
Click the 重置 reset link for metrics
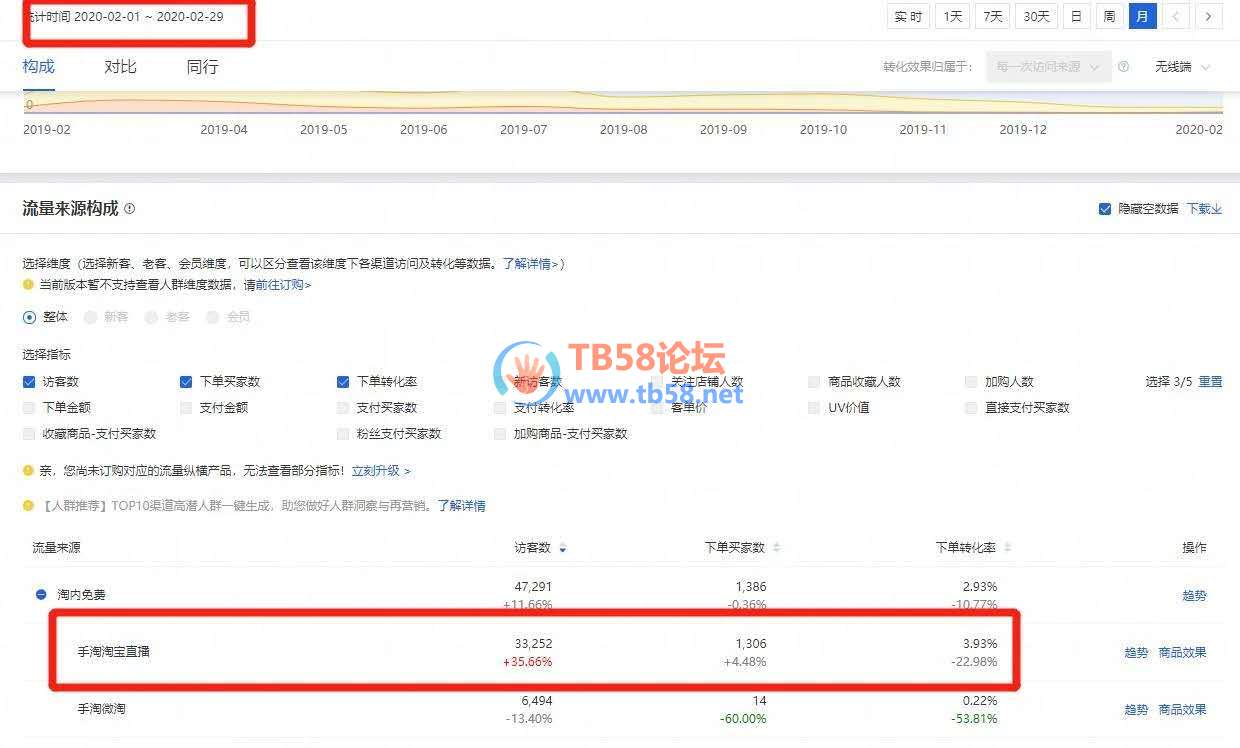click(x=1210, y=381)
